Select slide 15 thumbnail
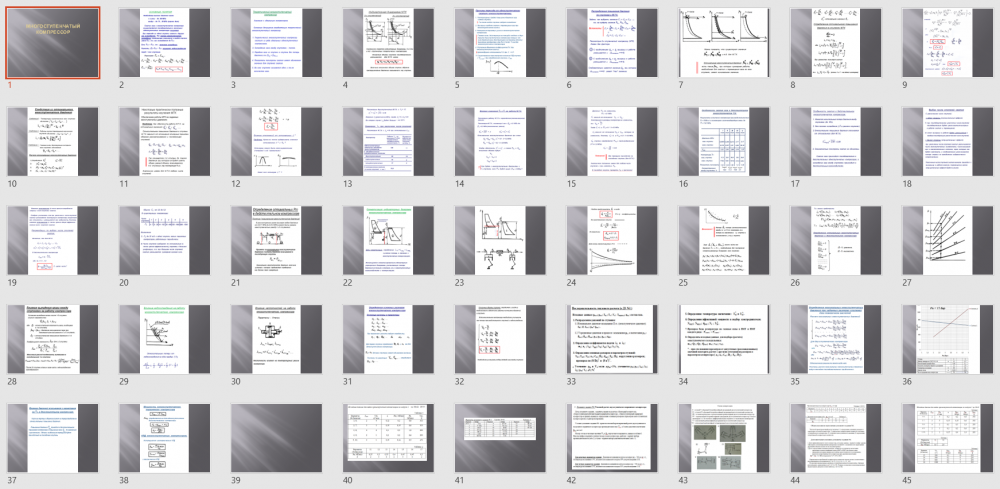This screenshot has width=1000, height=489. (612, 142)
